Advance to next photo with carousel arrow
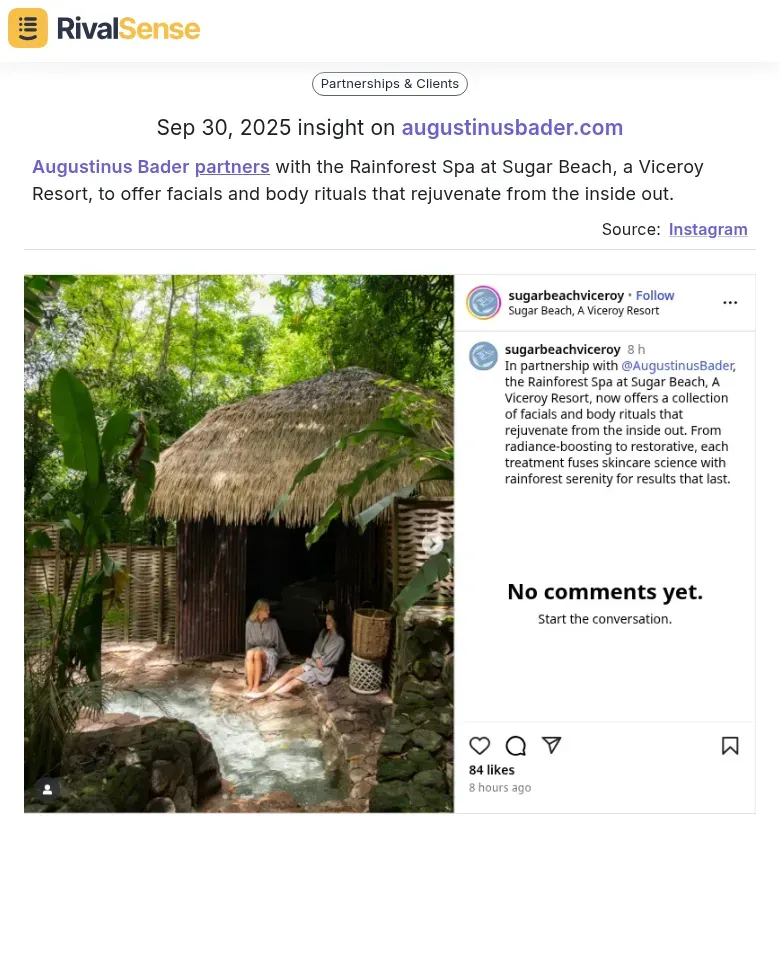Image resolution: width=780 pixels, height=960 pixels. [x=432, y=544]
